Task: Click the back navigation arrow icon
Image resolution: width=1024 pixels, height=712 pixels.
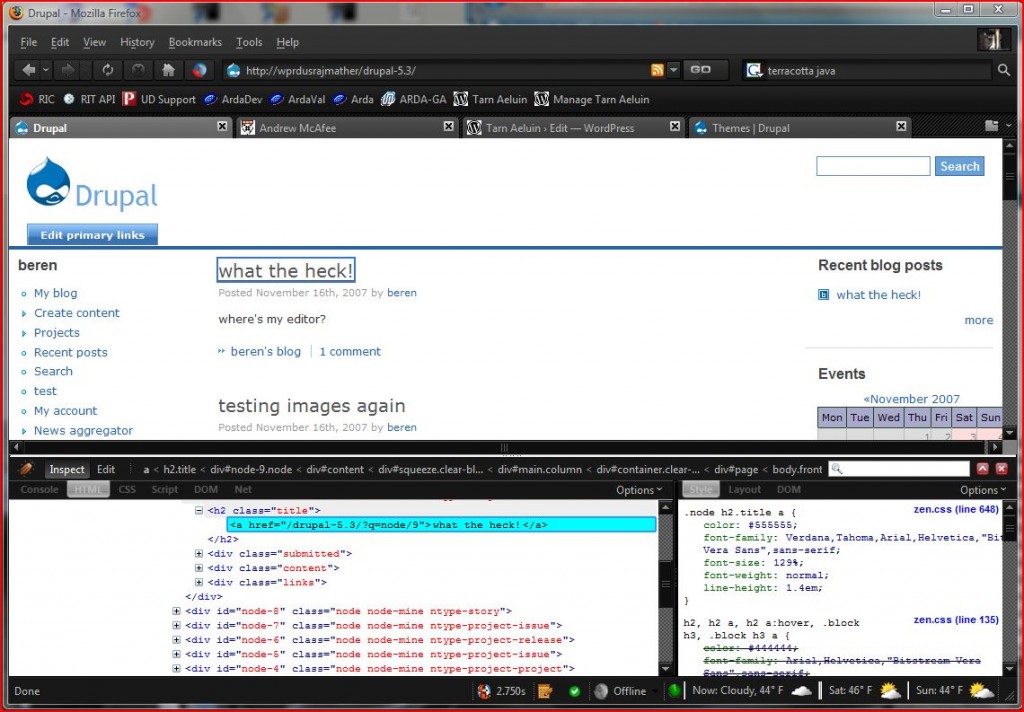Action: (x=27, y=70)
